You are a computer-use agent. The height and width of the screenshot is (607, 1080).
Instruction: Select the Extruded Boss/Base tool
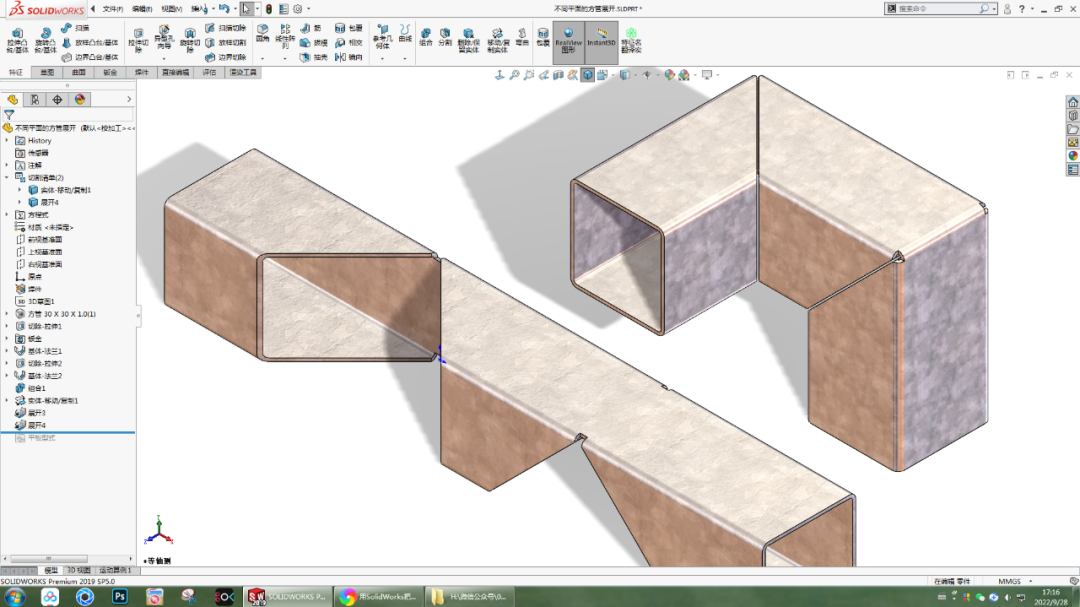click(x=15, y=39)
